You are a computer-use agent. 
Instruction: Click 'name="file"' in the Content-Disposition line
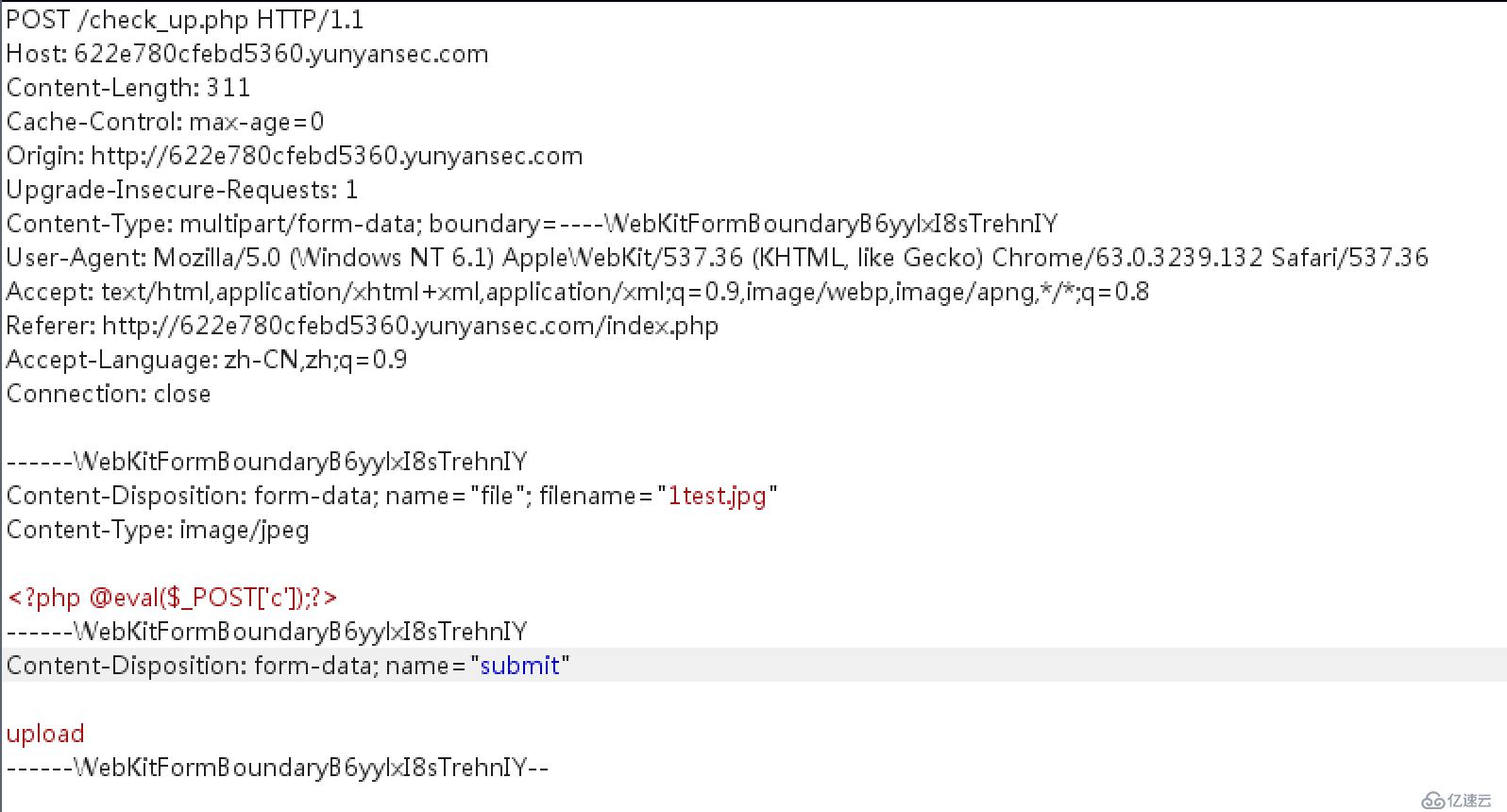pos(457,496)
